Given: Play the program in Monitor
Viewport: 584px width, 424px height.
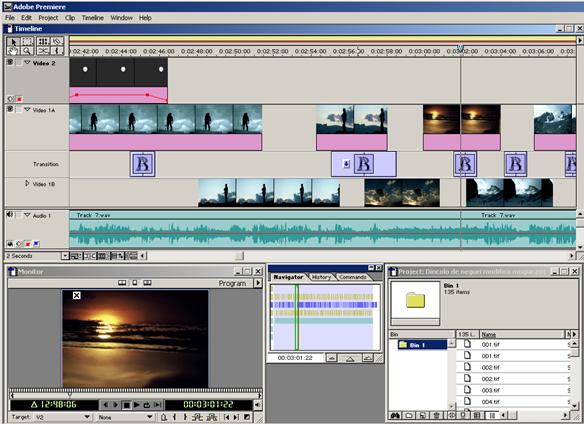Looking at the screenshot, I should (x=136, y=405).
